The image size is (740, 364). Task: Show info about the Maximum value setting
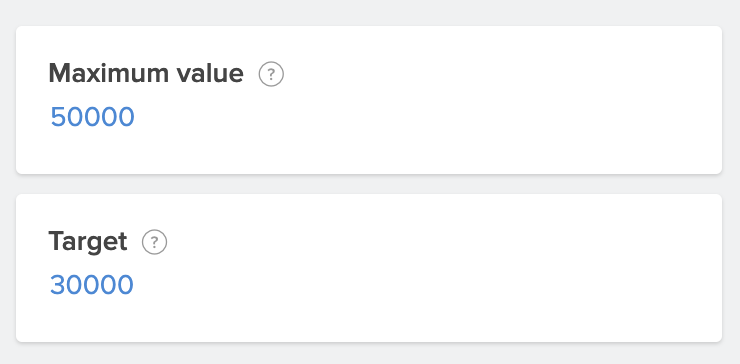click(x=271, y=74)
